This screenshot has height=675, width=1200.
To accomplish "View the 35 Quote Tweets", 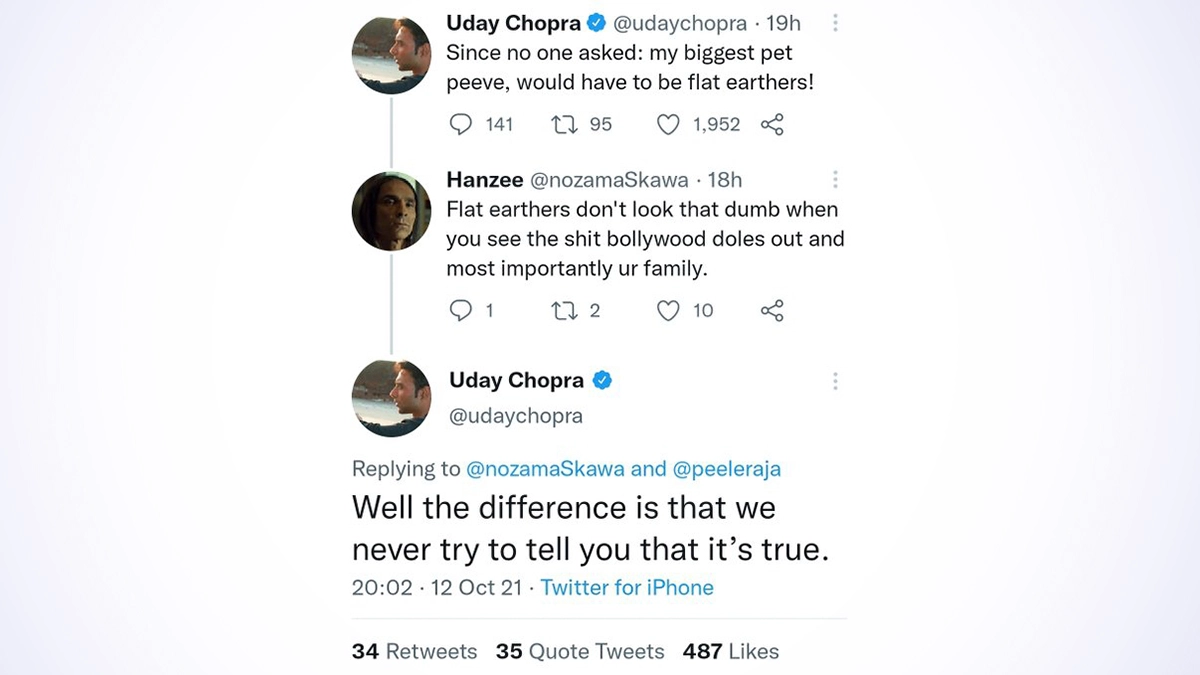I will tap(580, 651).
